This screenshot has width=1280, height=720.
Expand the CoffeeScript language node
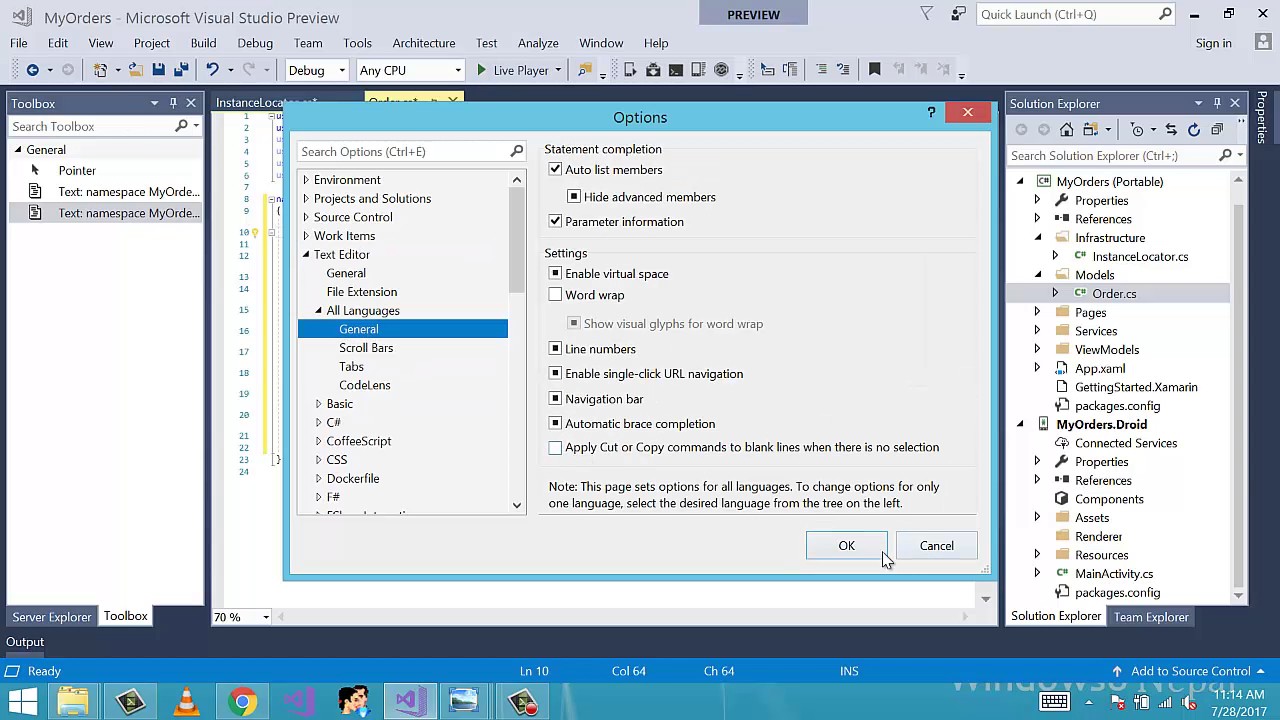318,441
